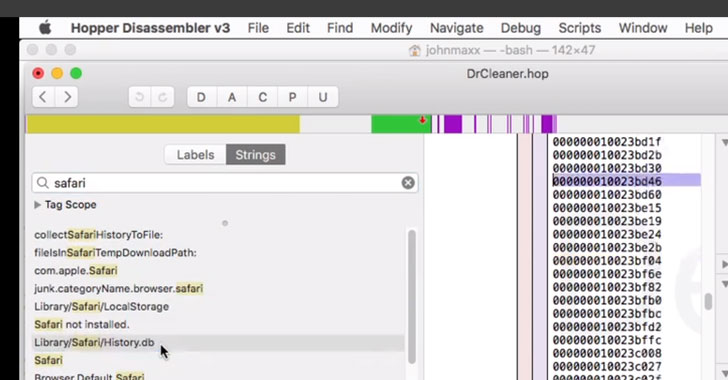Screen dimensions: 728x380
Task: Click the strings list scrollbar
Action: [x=411, y=296]
